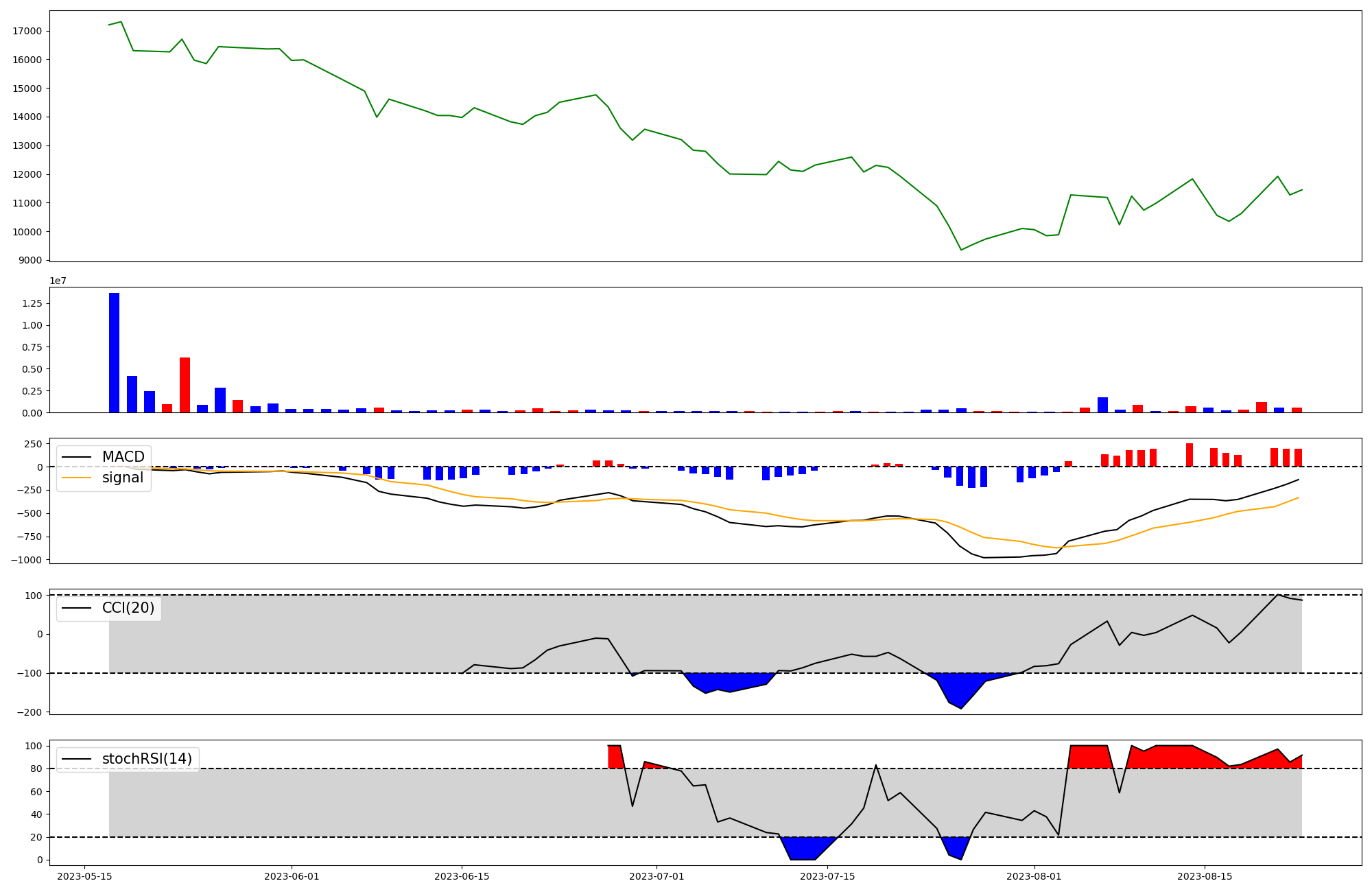Click the tallest red volume bar
1372x892 pixels.
pos(185,384)
